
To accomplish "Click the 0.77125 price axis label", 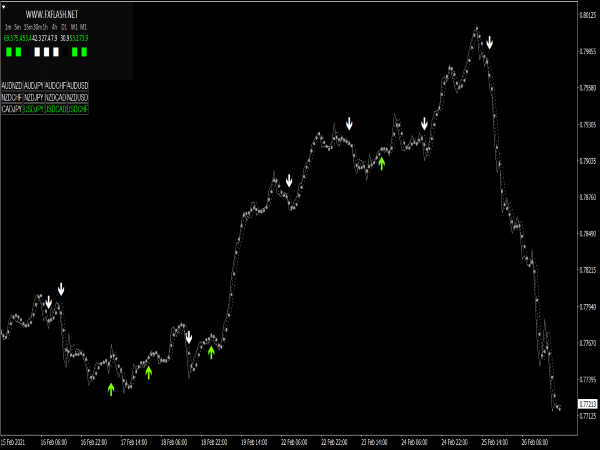I will (x=588, y=416).
